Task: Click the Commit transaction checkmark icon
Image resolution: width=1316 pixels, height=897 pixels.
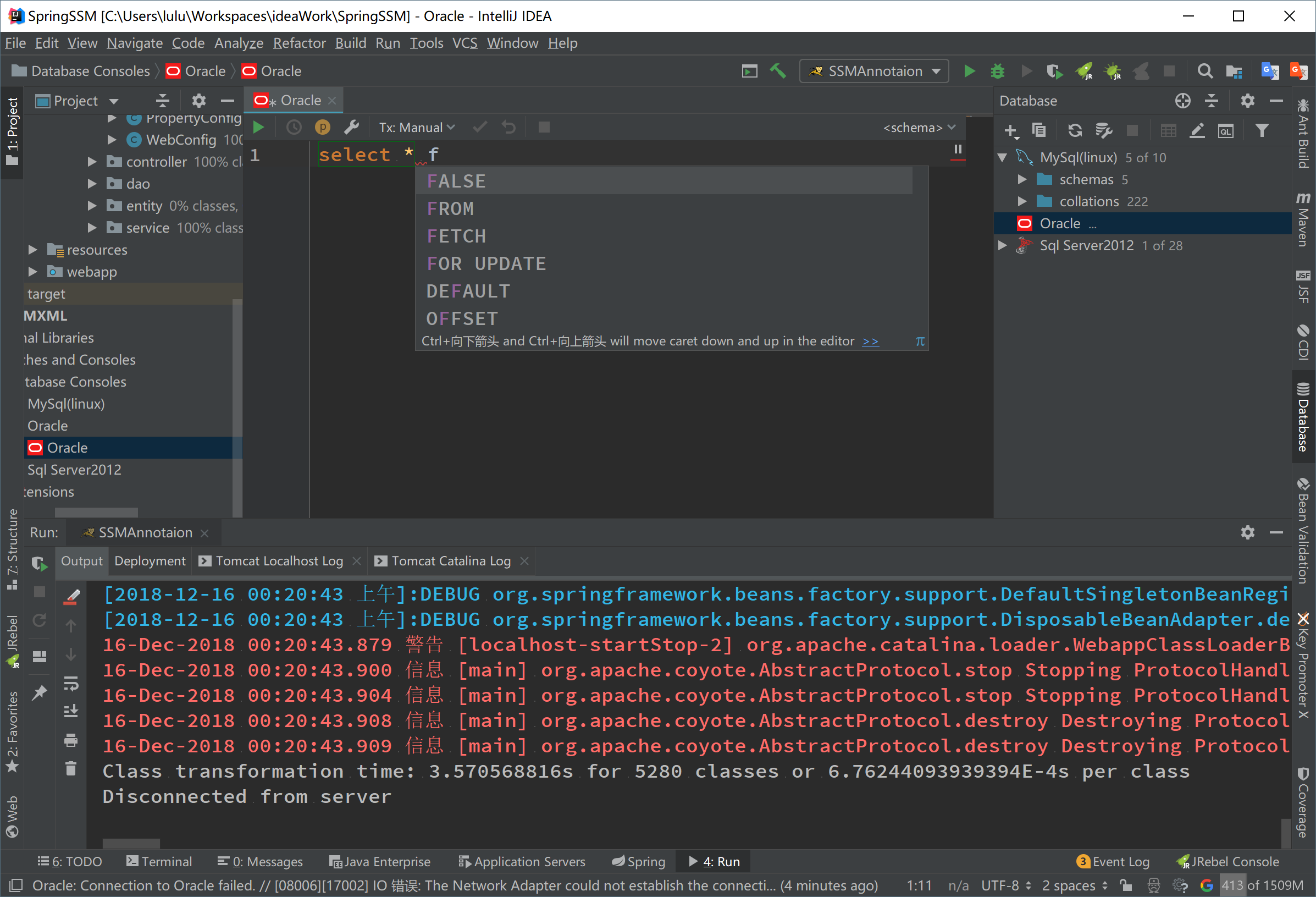Action: point(478,128)
